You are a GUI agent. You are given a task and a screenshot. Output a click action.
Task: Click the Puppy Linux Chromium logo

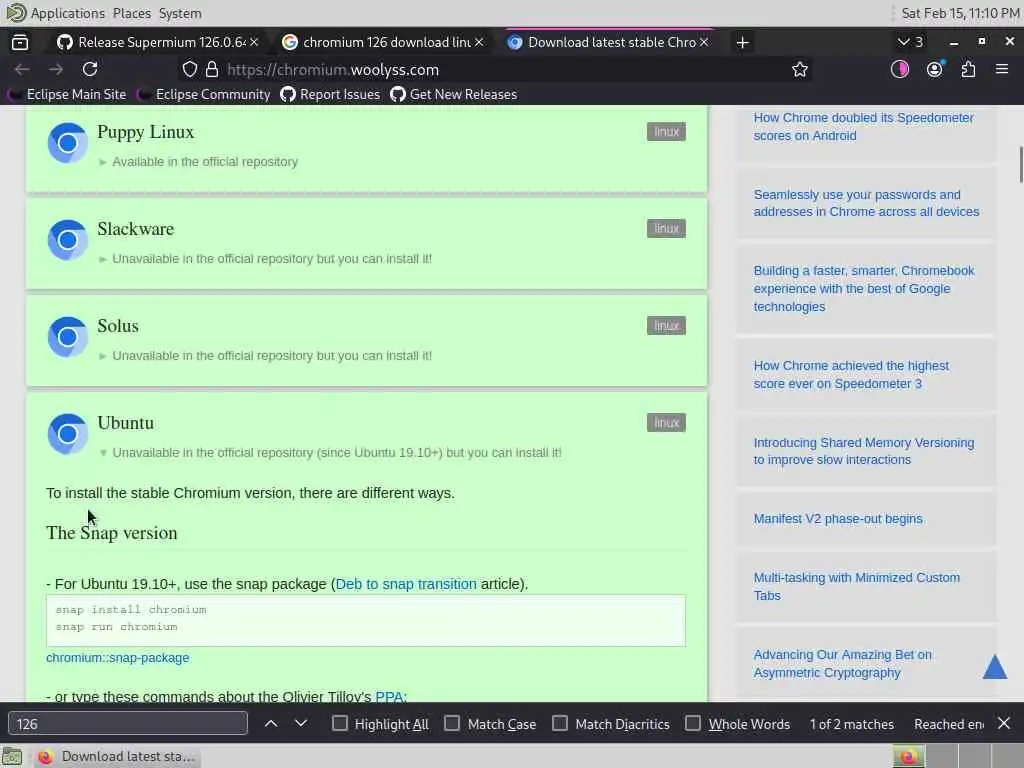67,142
